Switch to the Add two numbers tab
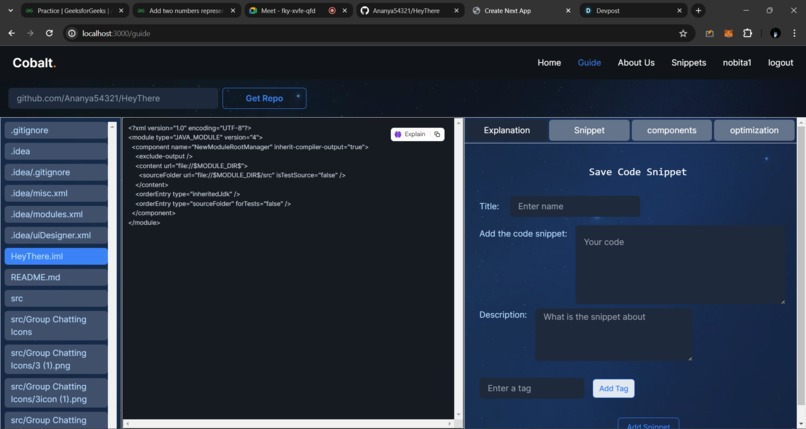The width and height of the screenshot is (806, 429). (186, 10)
